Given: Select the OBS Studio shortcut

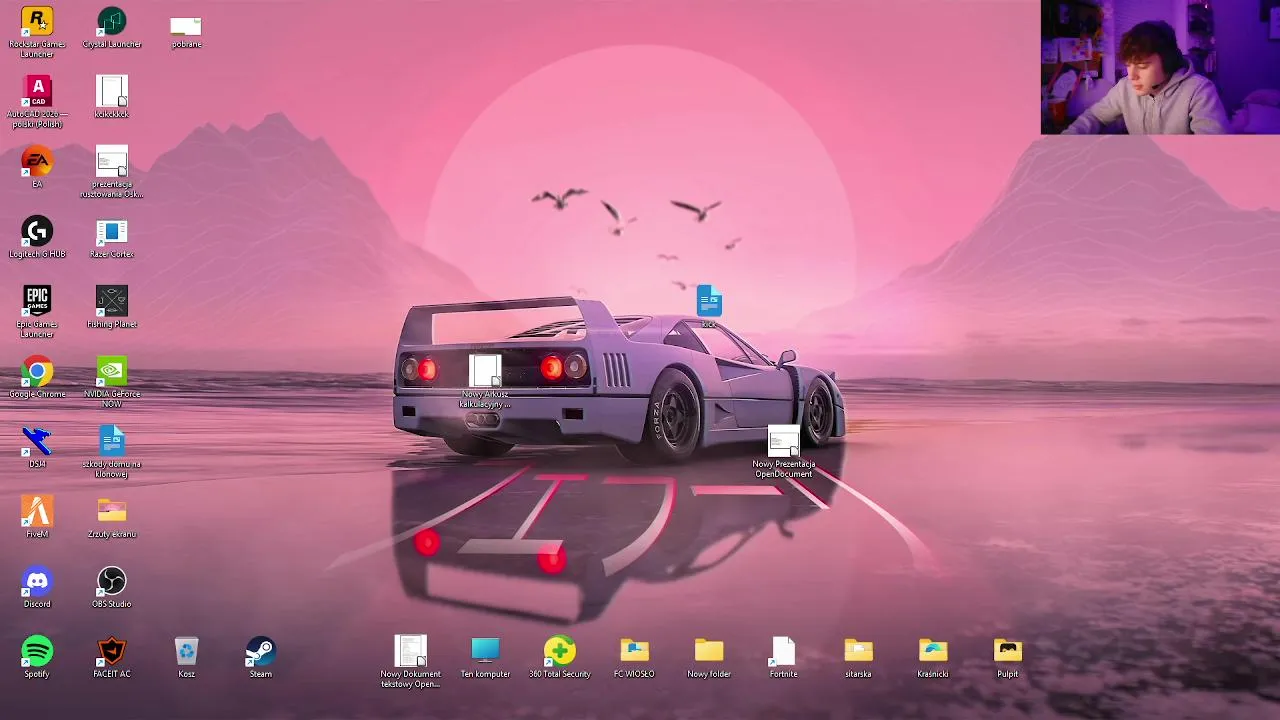Looking at the screenshot, I should pyautogui.click(x=112, y=587).
